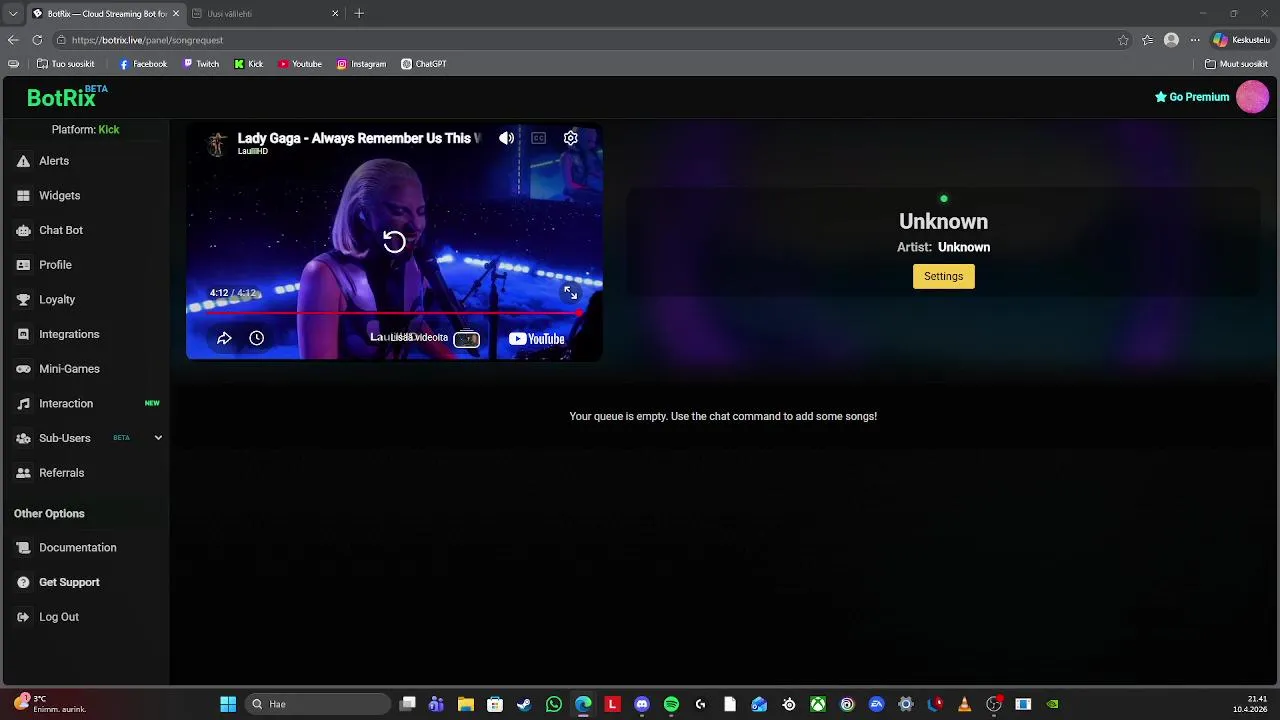This screenshot has width=1280, height=720.
Task: Click the Referrals people icon
Action: point(23,473)
